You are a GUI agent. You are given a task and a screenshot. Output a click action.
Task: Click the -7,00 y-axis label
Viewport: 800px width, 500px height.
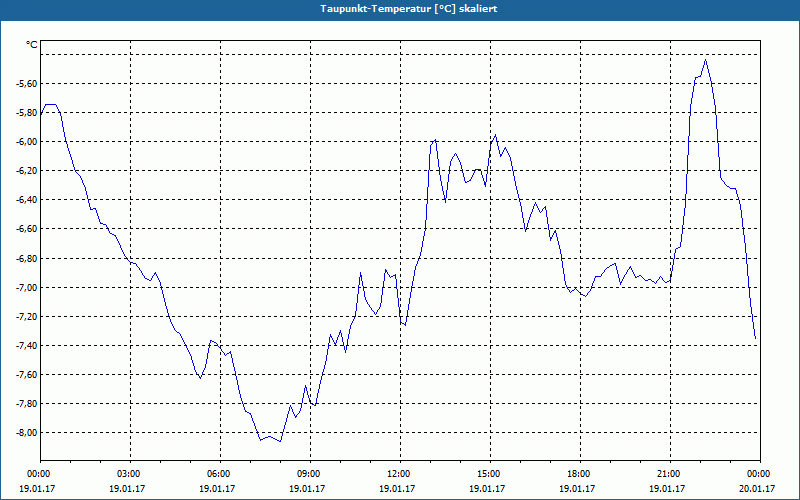[28, 287]
